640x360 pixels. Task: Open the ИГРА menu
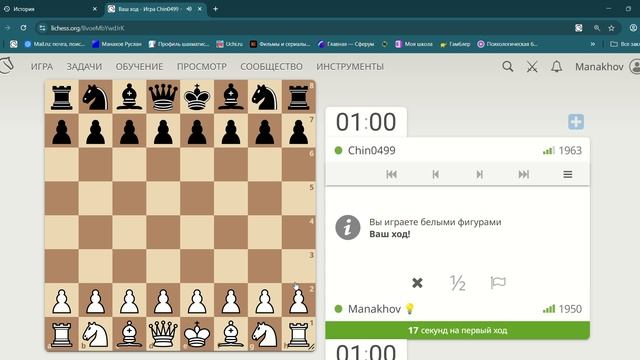pos(42,67)
